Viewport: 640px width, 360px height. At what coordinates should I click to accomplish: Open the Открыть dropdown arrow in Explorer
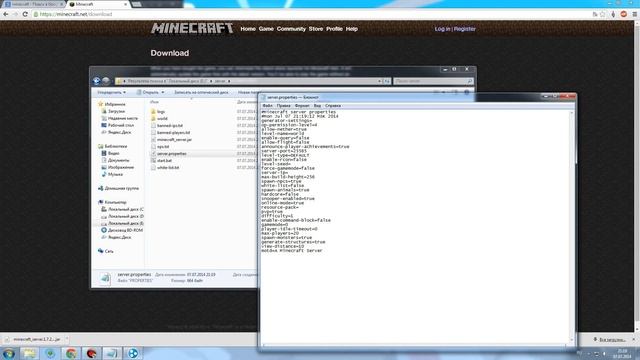163,92
